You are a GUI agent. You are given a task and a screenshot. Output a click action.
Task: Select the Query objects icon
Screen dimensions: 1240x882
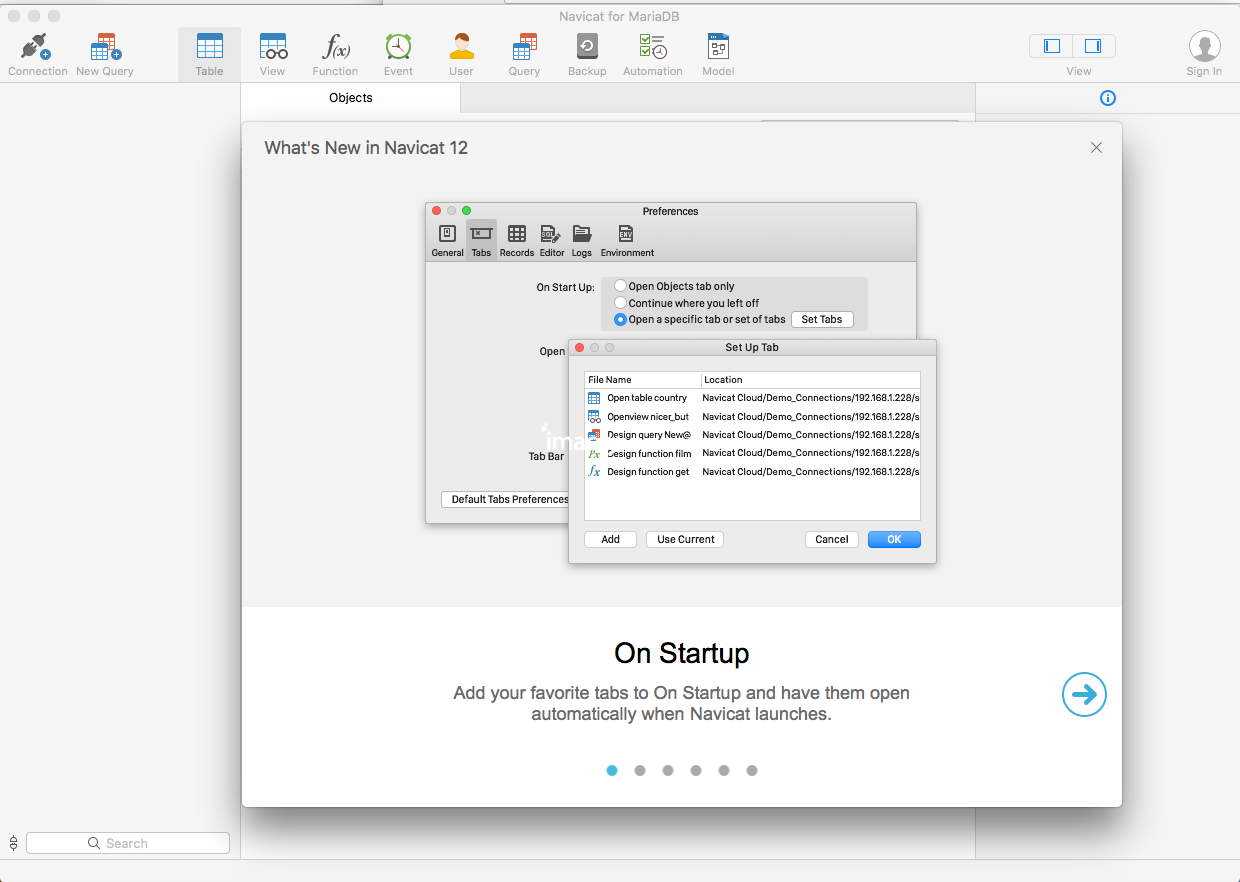[524, 55]
